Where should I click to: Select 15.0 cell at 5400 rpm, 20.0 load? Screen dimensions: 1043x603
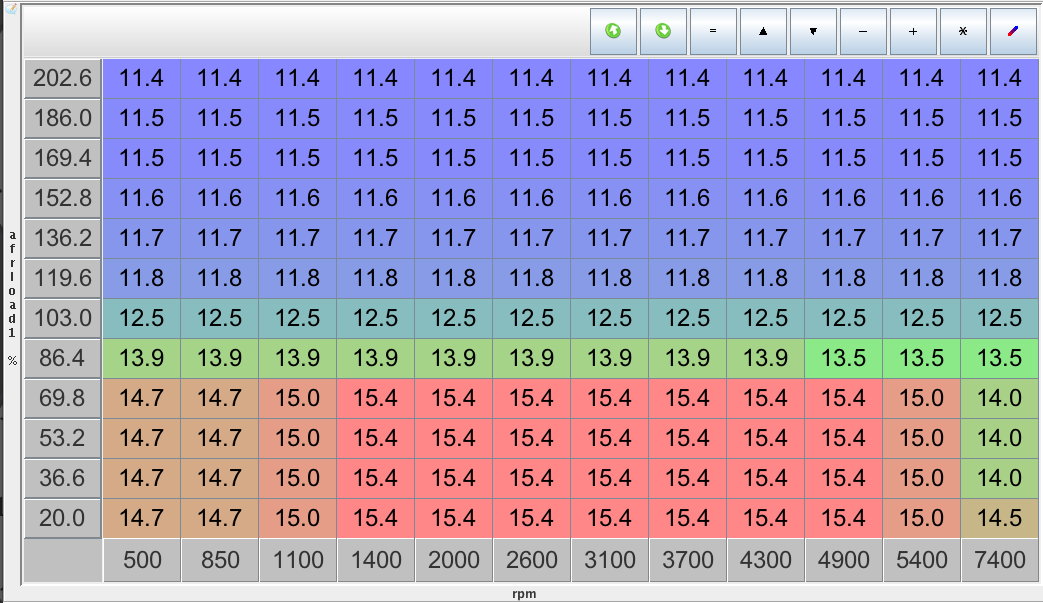(x=922, y=518)
